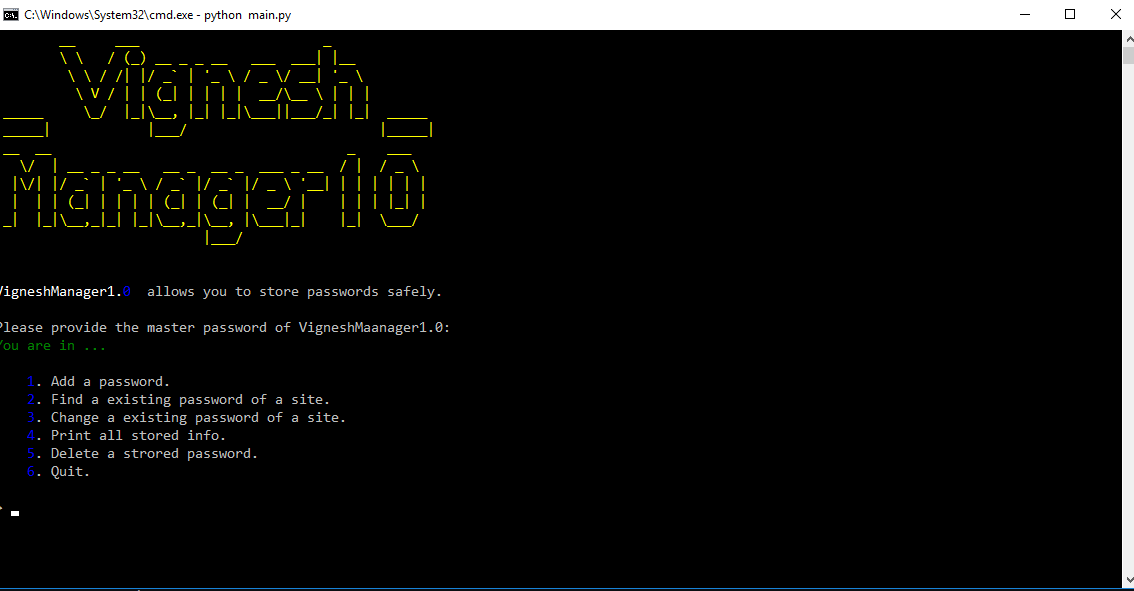Click 'allows you to store passwords safely.' text

click(294, 292)
